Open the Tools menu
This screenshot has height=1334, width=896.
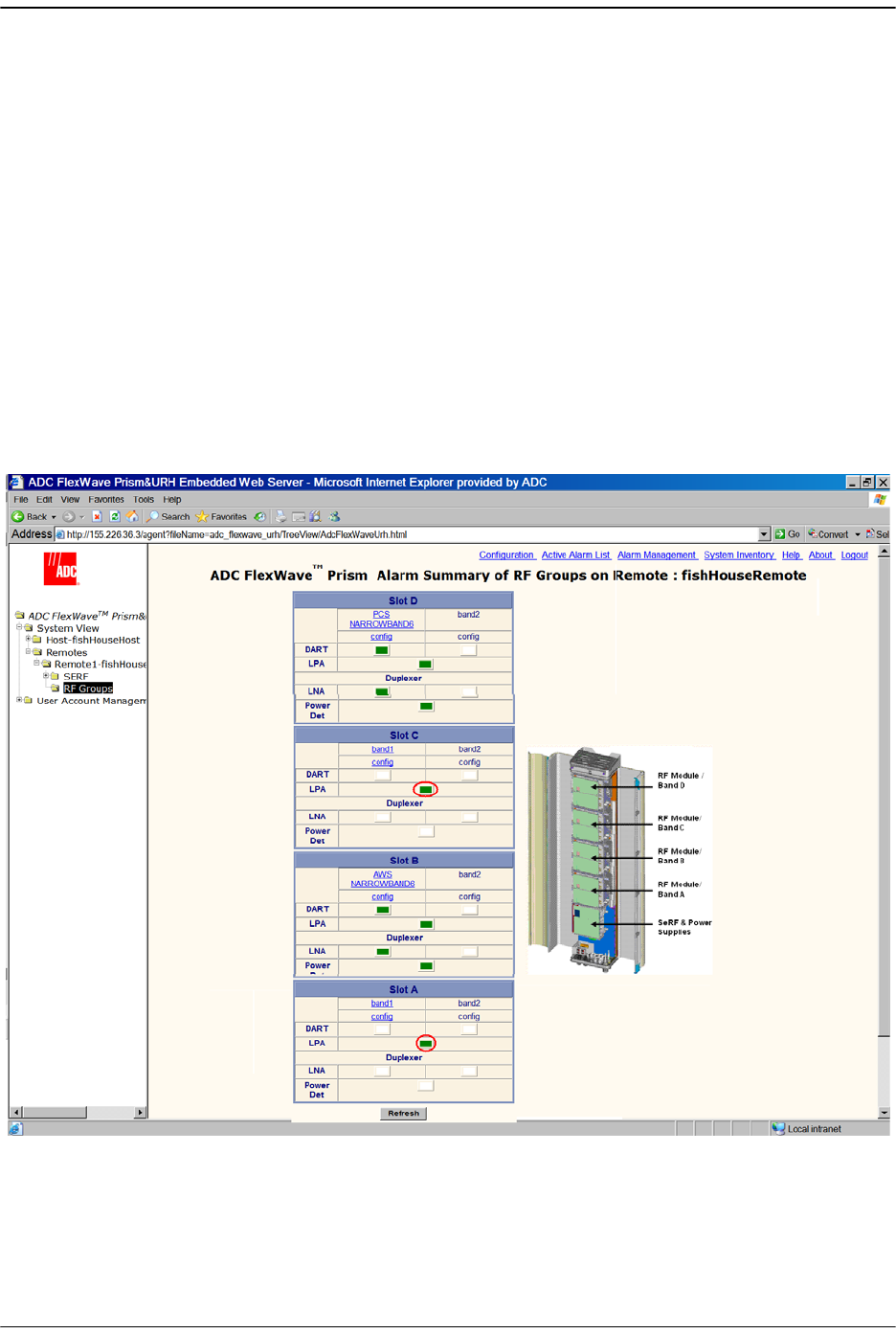coord(144,500)
